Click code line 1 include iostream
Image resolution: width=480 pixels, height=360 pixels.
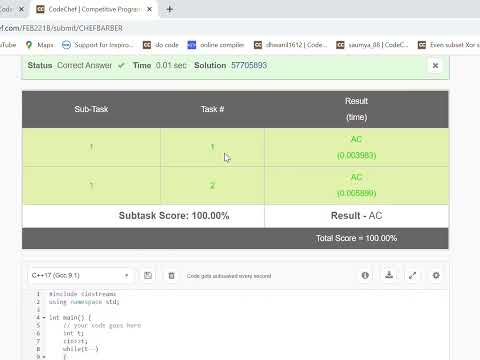coord(82,294)
